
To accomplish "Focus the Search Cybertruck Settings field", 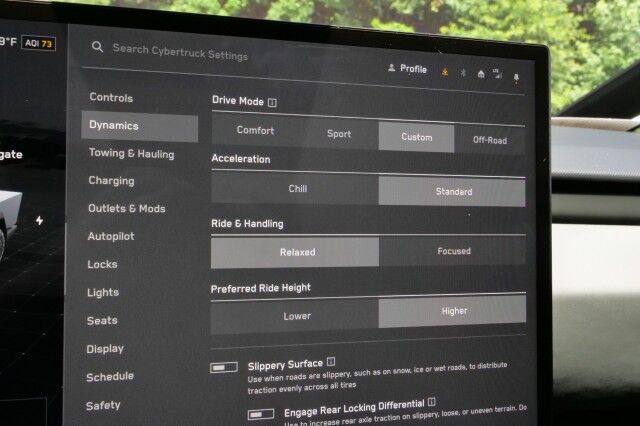I will [x=180, y=52].
